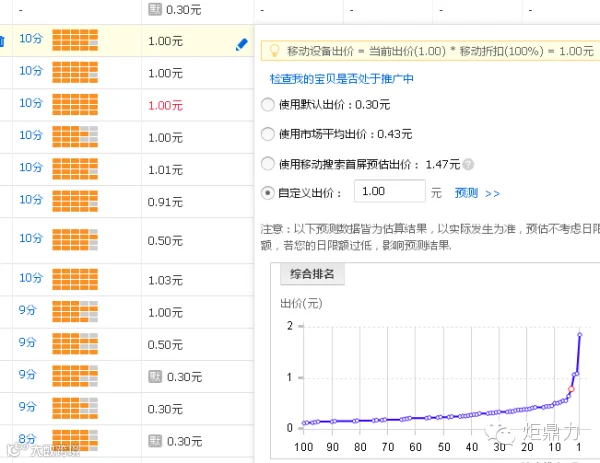Open the 检查我的宝贝是否处于推广中 link

(x=341, y=79)
